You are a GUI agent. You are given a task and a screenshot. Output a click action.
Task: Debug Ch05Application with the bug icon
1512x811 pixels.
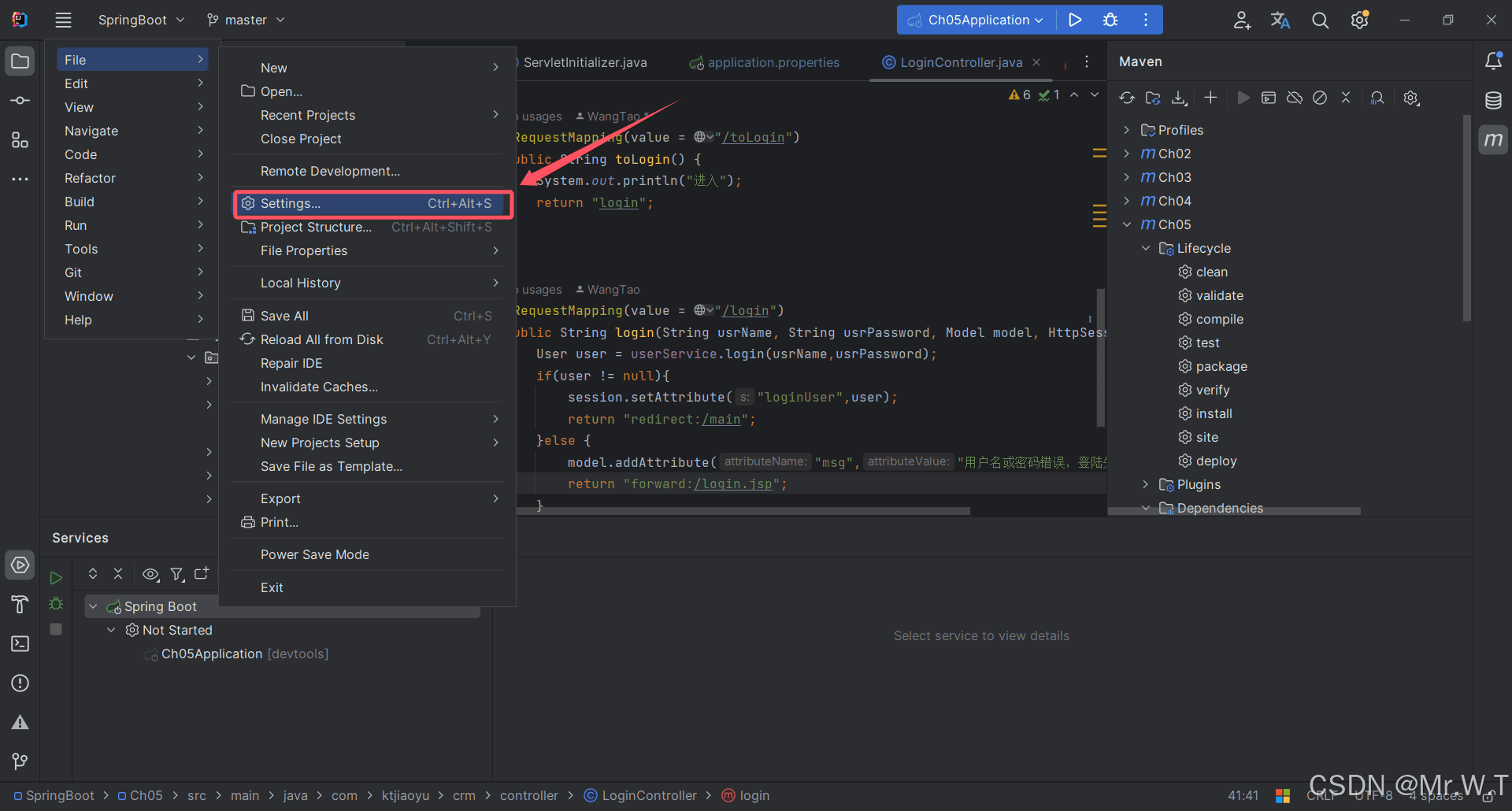1110,20
